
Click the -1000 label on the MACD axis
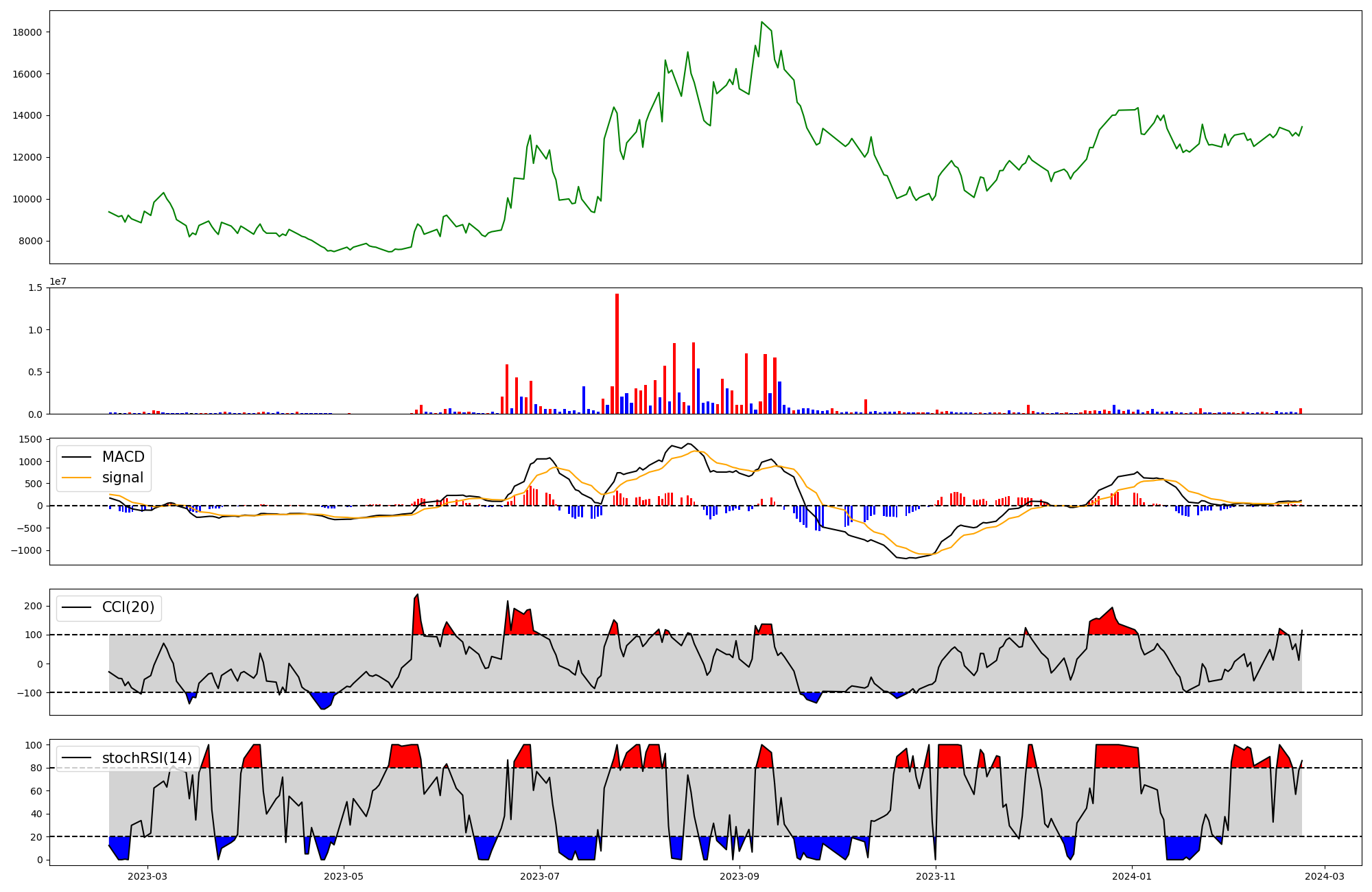[x=26, y=550]
